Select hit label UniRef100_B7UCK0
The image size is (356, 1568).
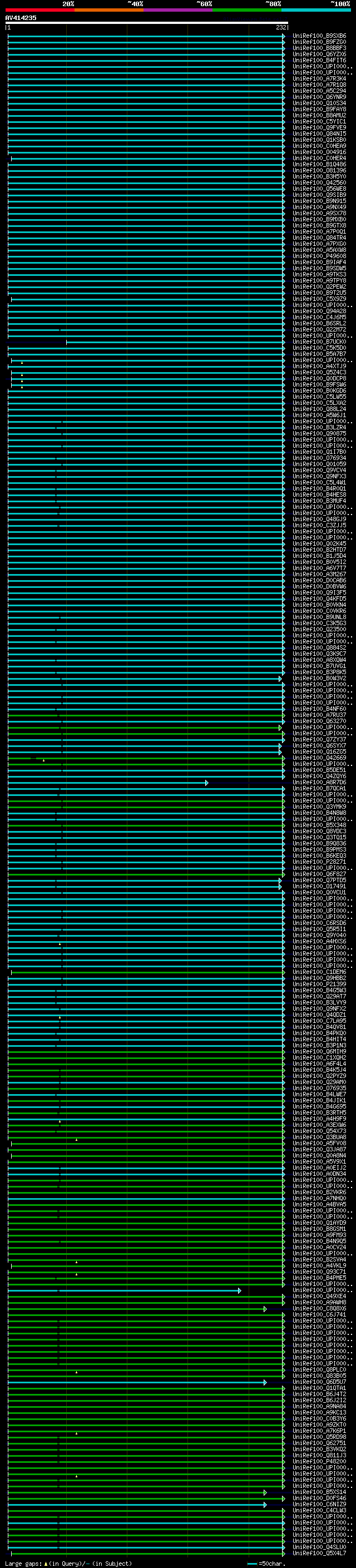coord(319,342)
